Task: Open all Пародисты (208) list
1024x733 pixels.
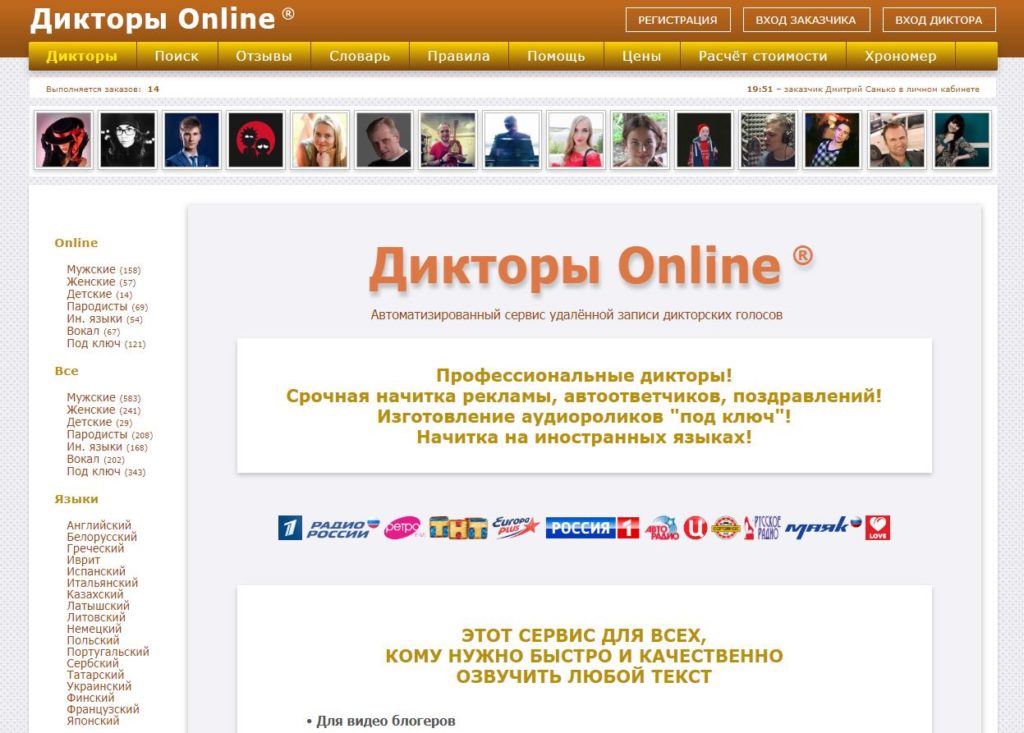Action: [110, 434]
